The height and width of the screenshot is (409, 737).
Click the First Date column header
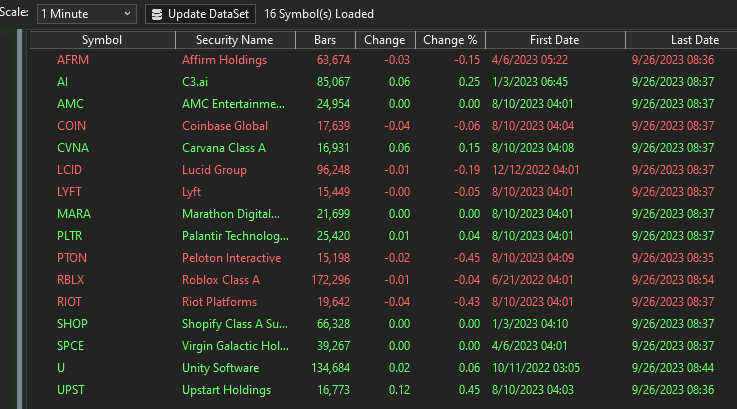[554, 40]
